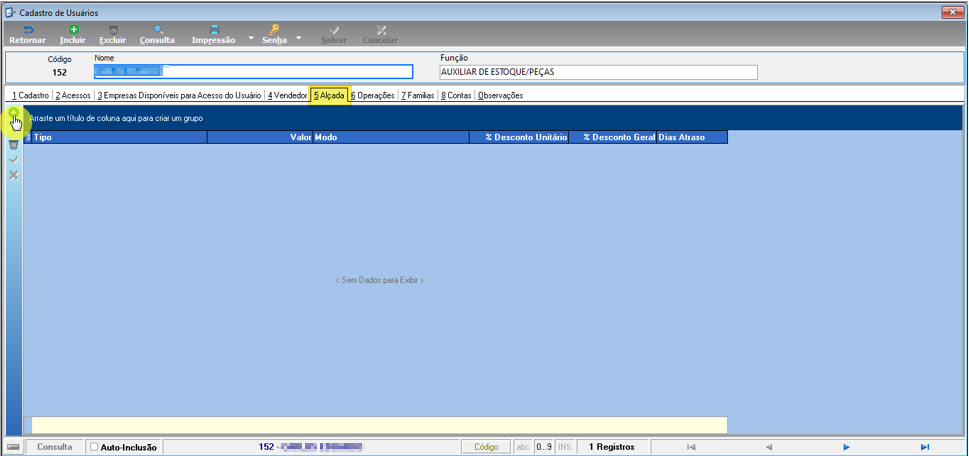Jump to last record with navigation arrow
The image size is (969, 456).
pyautogui.click(x=925, y=447)
